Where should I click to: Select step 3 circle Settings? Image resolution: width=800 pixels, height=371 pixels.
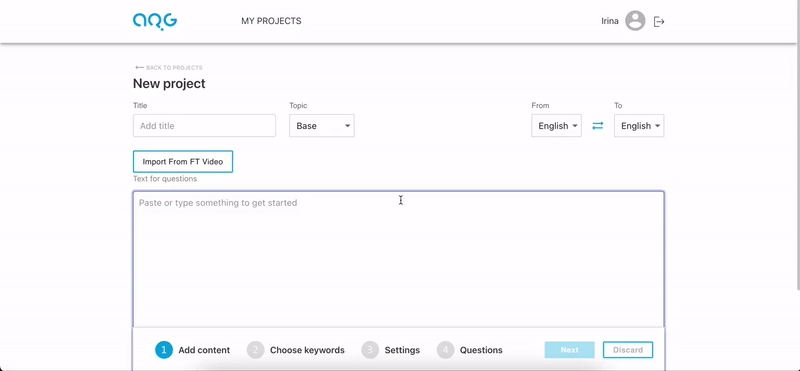click(370, 350)
